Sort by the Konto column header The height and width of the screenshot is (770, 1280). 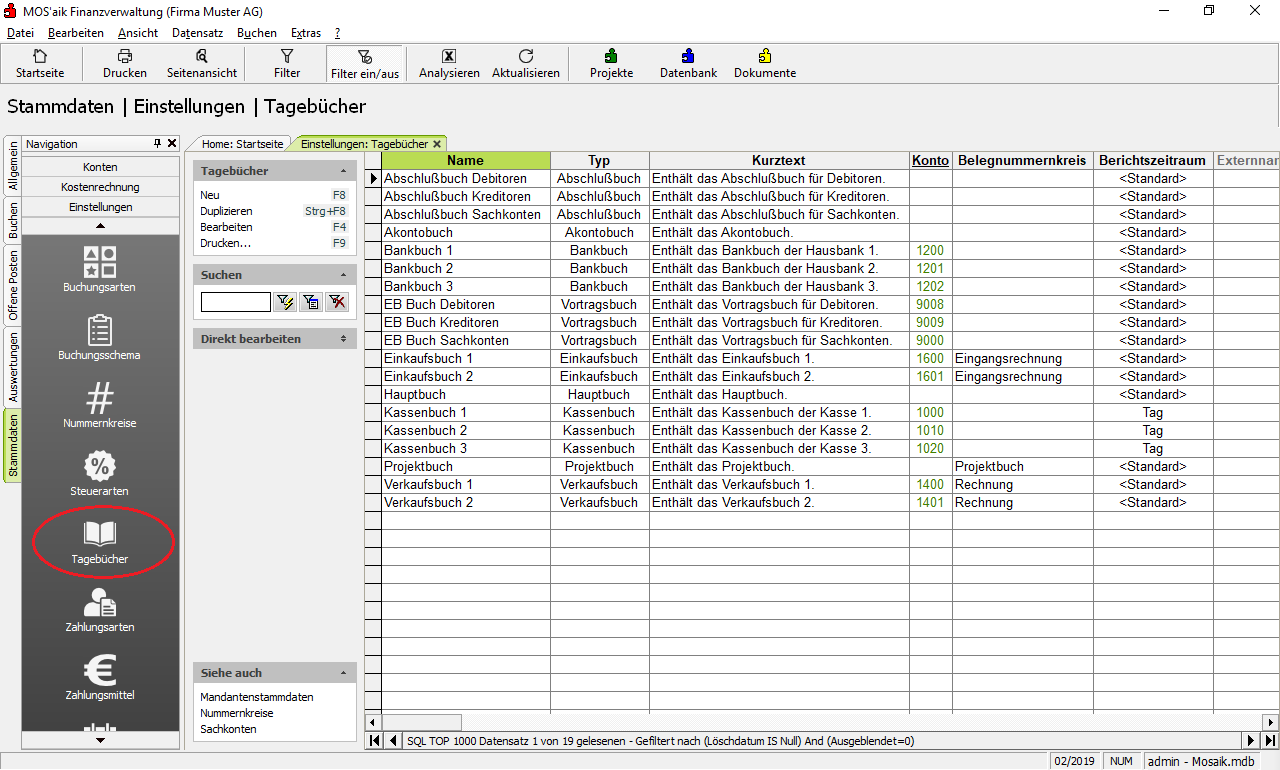tap(930, 160)
